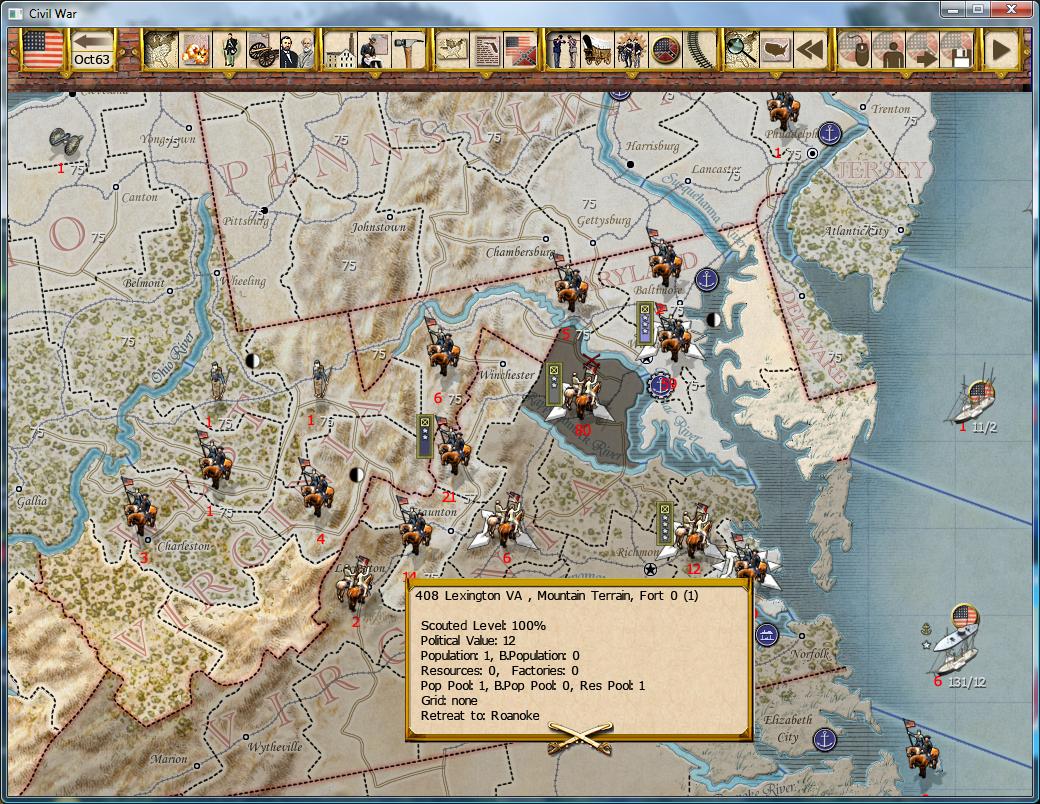Click the explosion battle report icon

[x=194, y=49]
